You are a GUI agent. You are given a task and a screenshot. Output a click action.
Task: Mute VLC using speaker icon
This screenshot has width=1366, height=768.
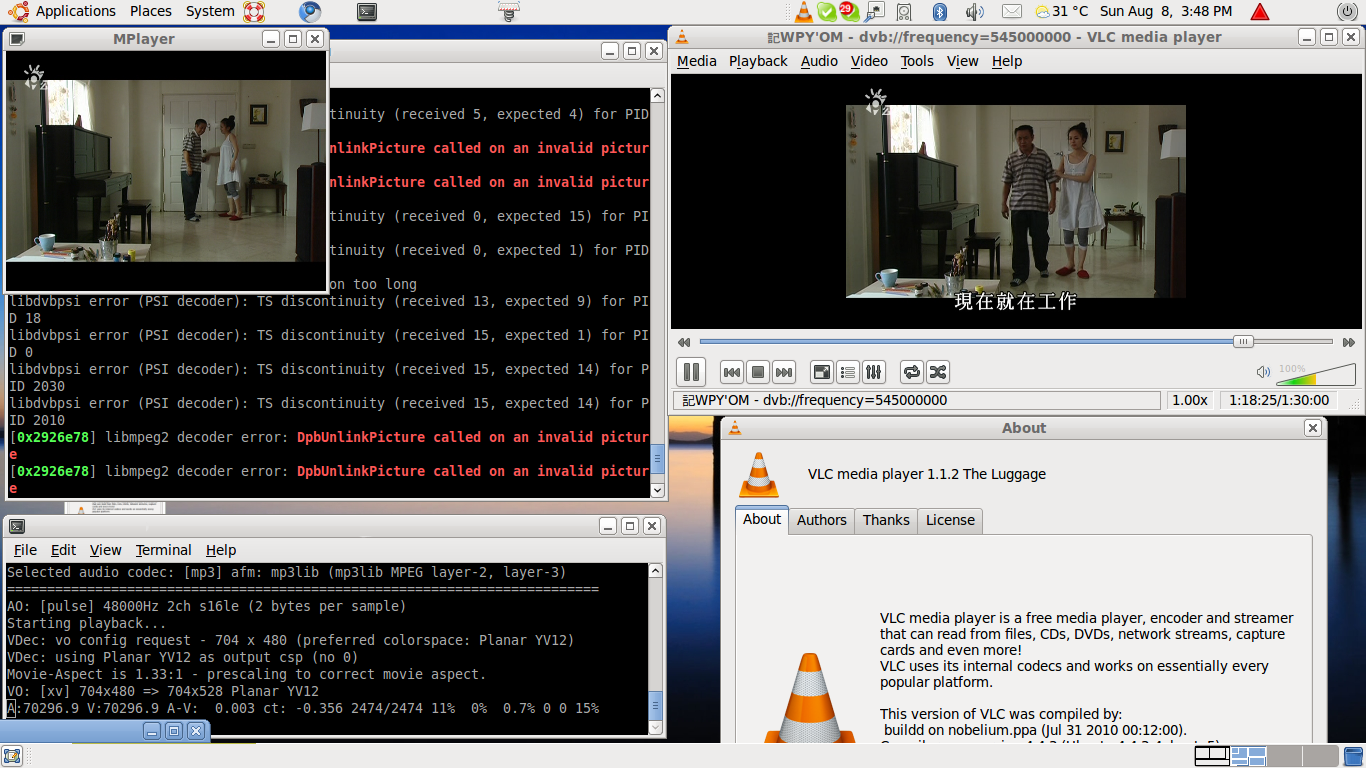(1263, 372)
